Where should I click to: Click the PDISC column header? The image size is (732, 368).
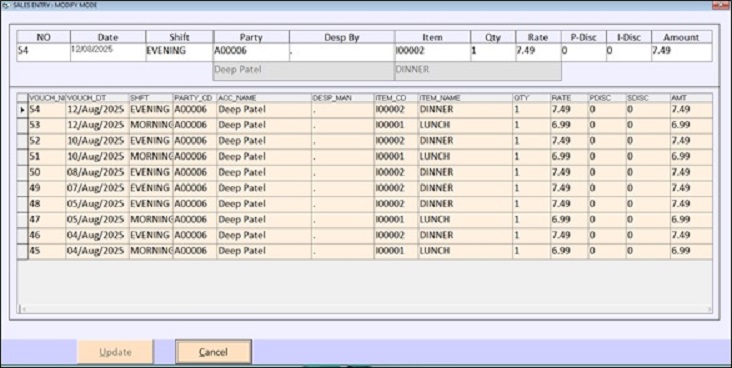point(606,98)
